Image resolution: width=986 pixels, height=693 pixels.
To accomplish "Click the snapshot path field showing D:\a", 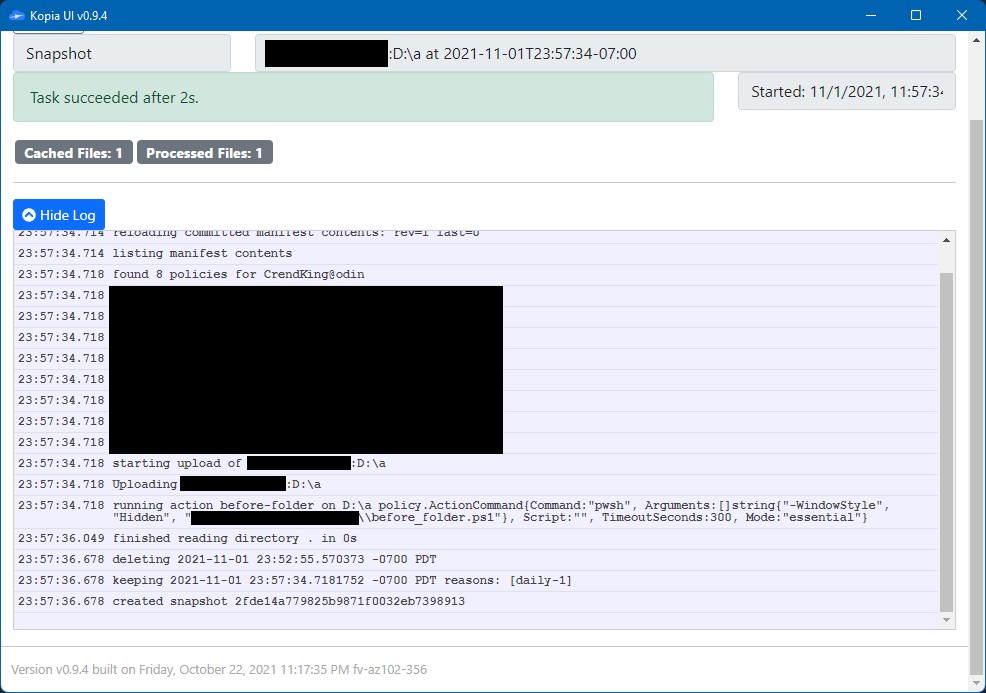I will 605,52.
